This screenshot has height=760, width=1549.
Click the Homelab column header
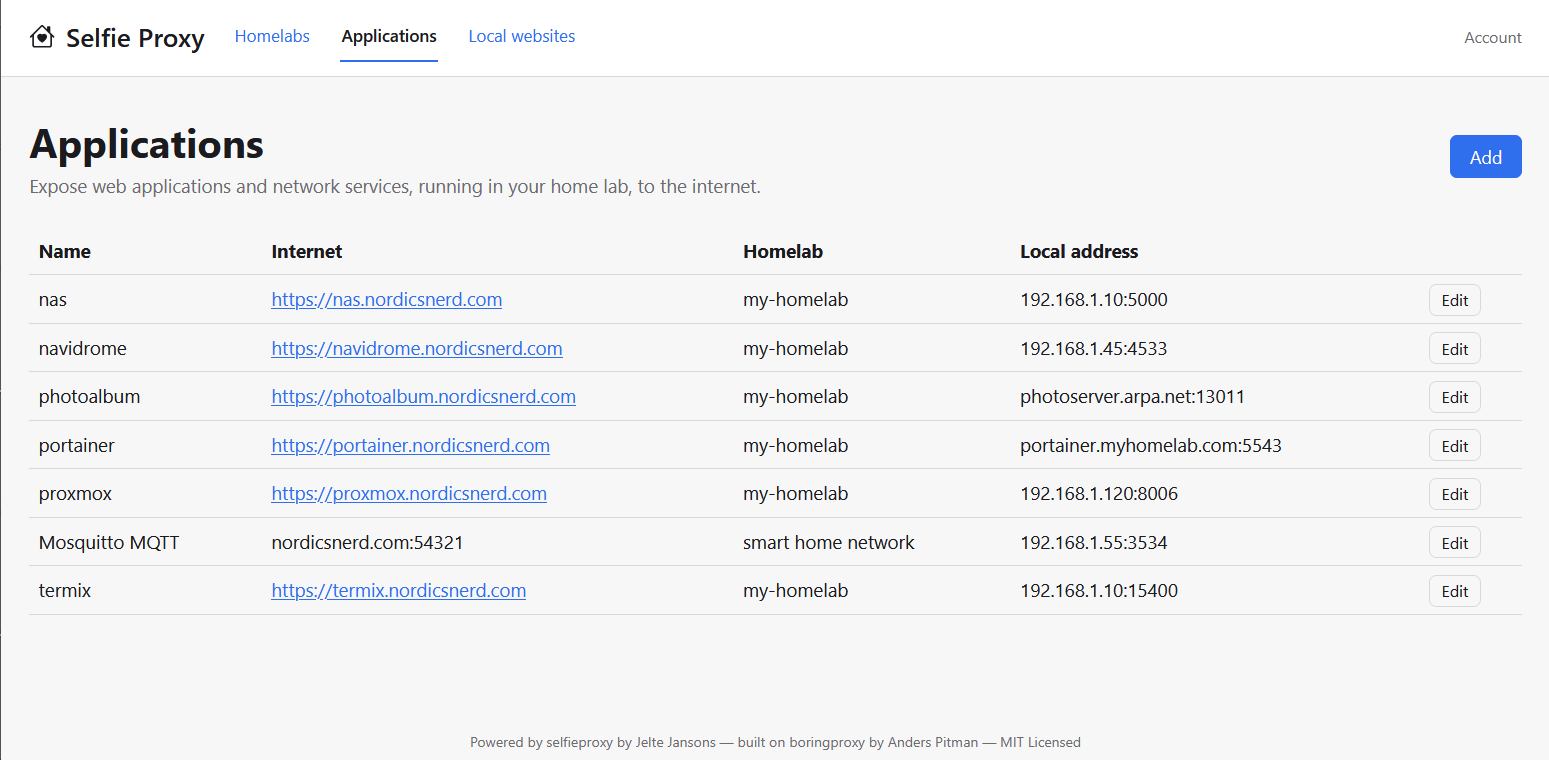coord(783,252)
